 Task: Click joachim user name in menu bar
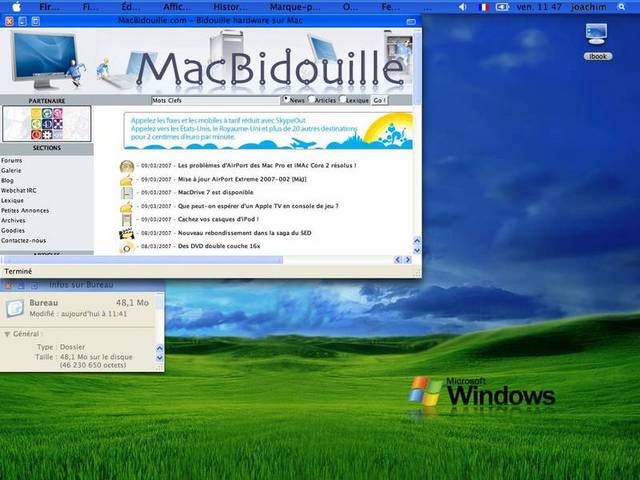(x=589, y=7)
